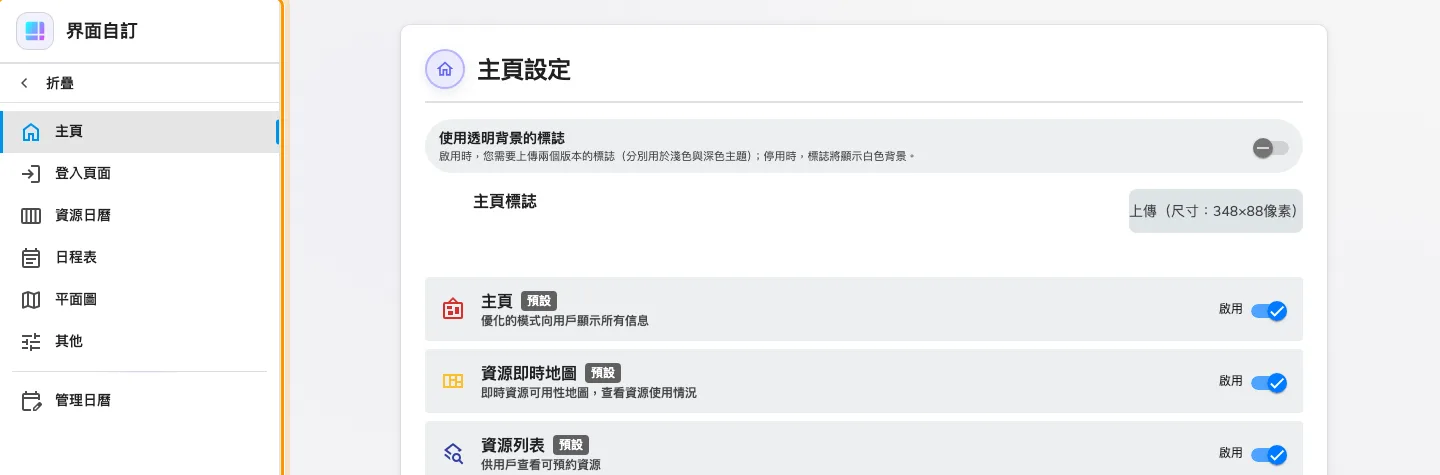
Task: Click the 平面圖 map icon
Action: (31, 300)
